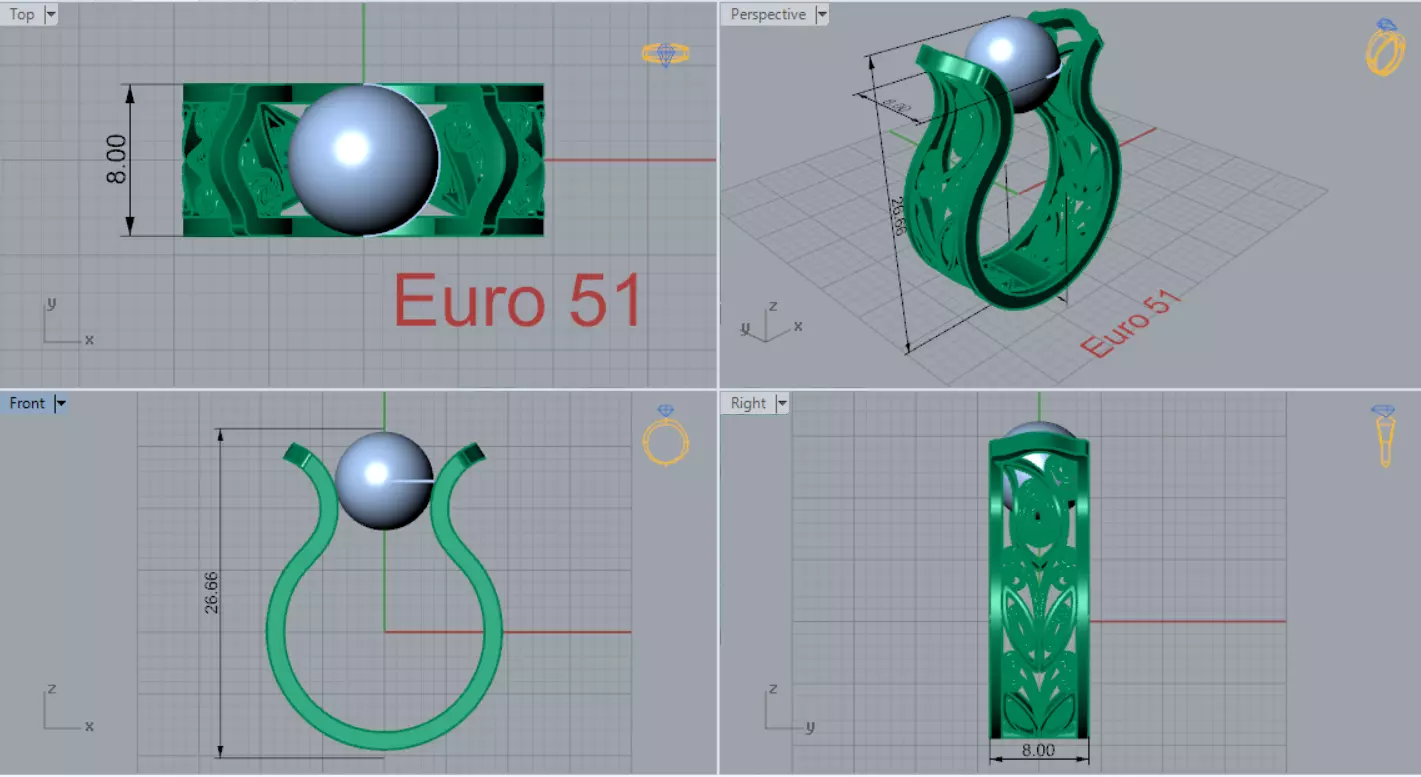Viewport: 1421px width, 777px height.
Task: Click the ring icon in Perspective viewport
Action: (1385, 46)
